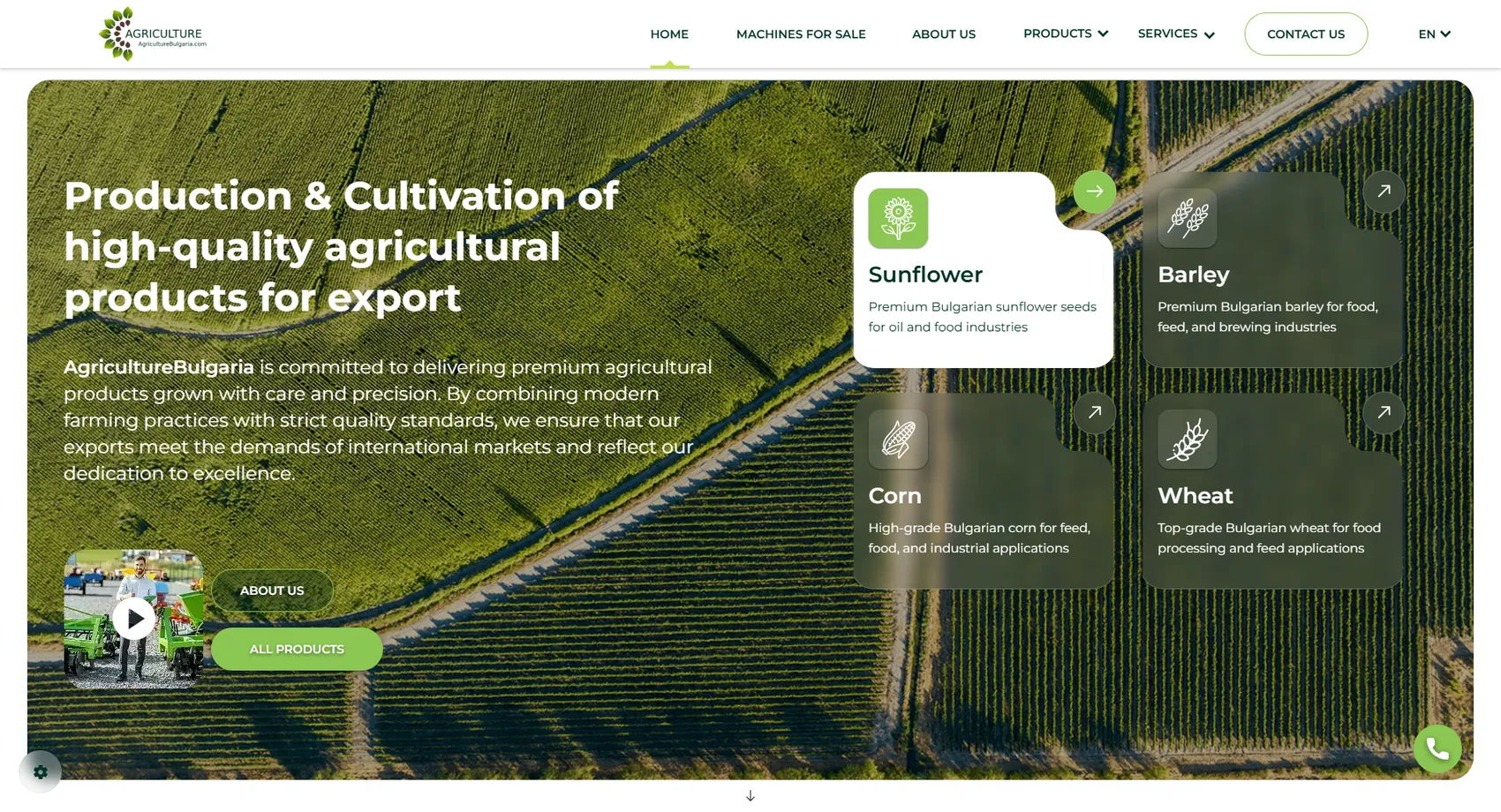Open the EN language selector
Viewport: 1501px width, 812px height.
coord(1434,34)
